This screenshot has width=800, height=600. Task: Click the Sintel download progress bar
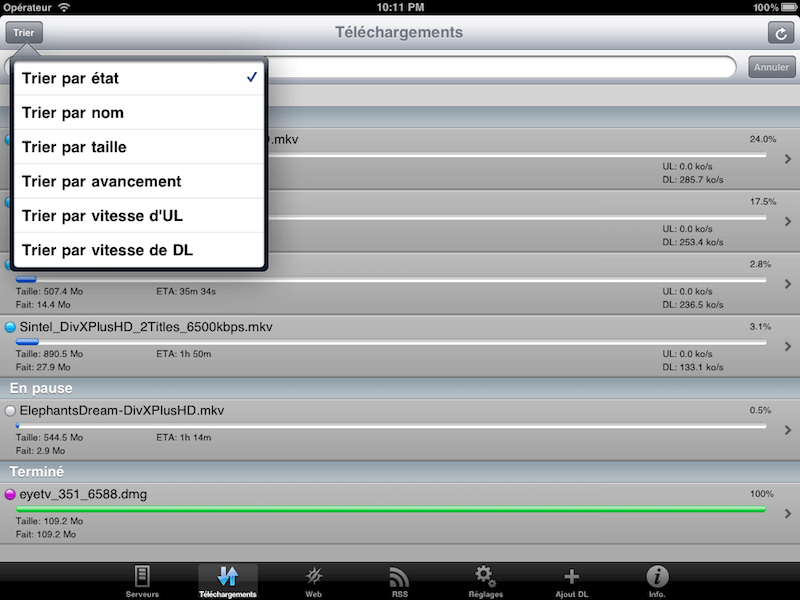(x=391, y=342)
